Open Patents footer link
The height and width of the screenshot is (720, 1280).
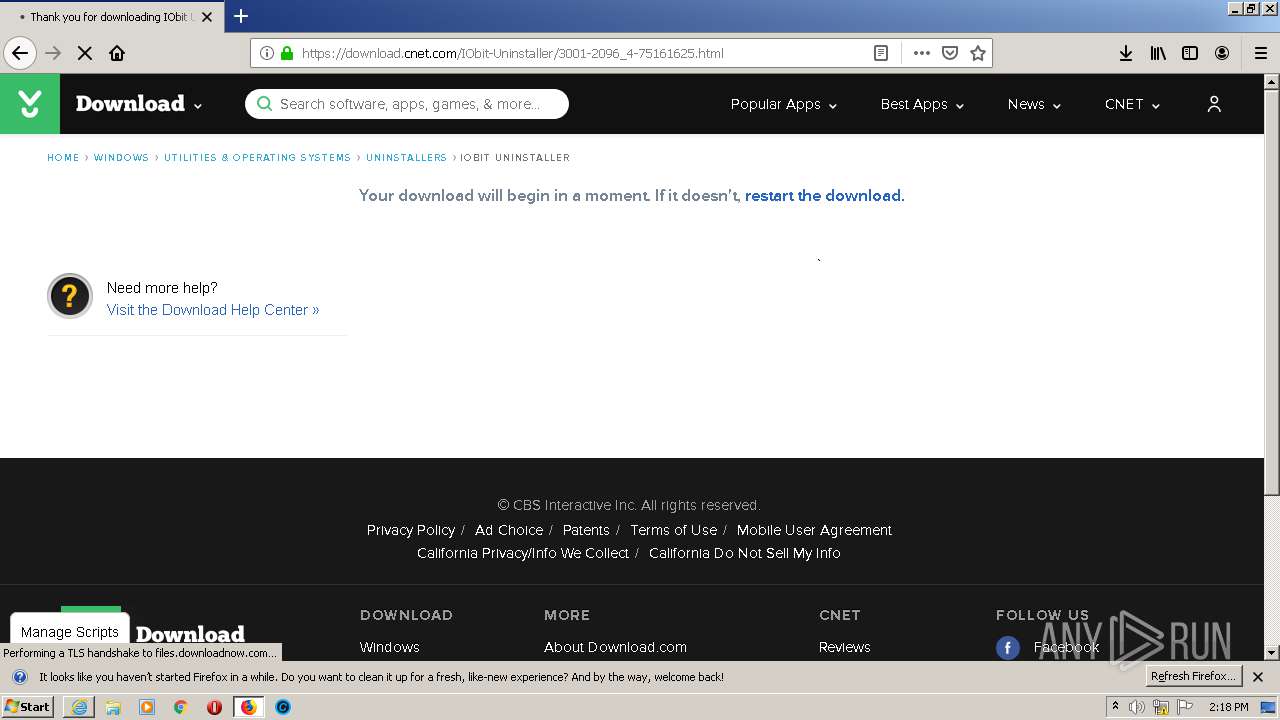(586, 530)
